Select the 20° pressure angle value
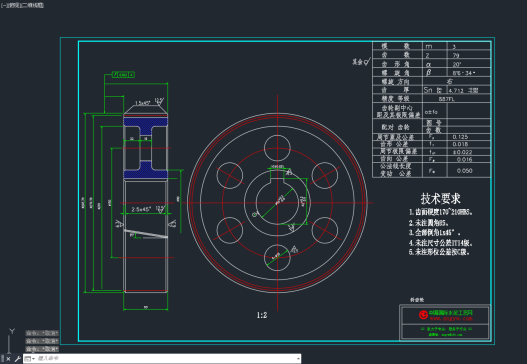 click(x=457, y=64)
